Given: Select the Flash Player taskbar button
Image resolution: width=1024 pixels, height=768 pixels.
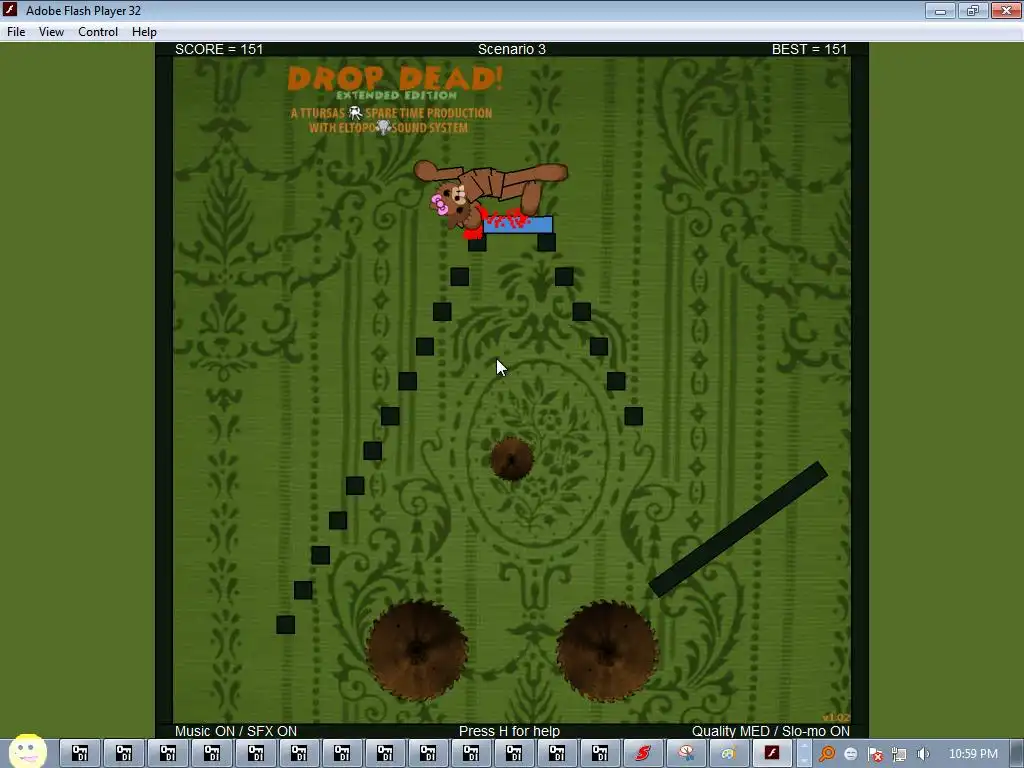Looking at the screenshot, I should pyautogui.click(x=773, y=754).
